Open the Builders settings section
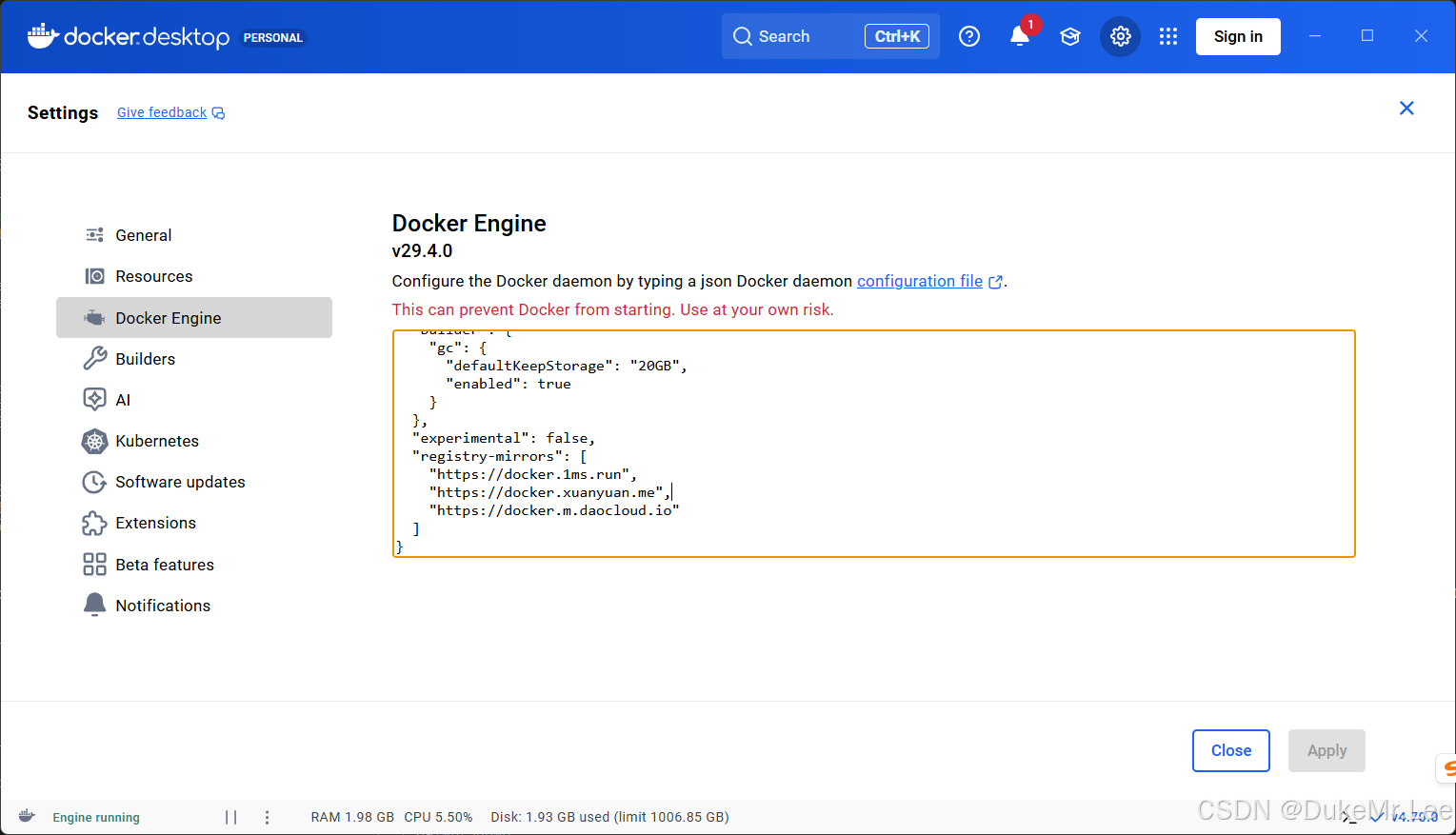This screenshot has height=835, width=1456. [194, 359]
